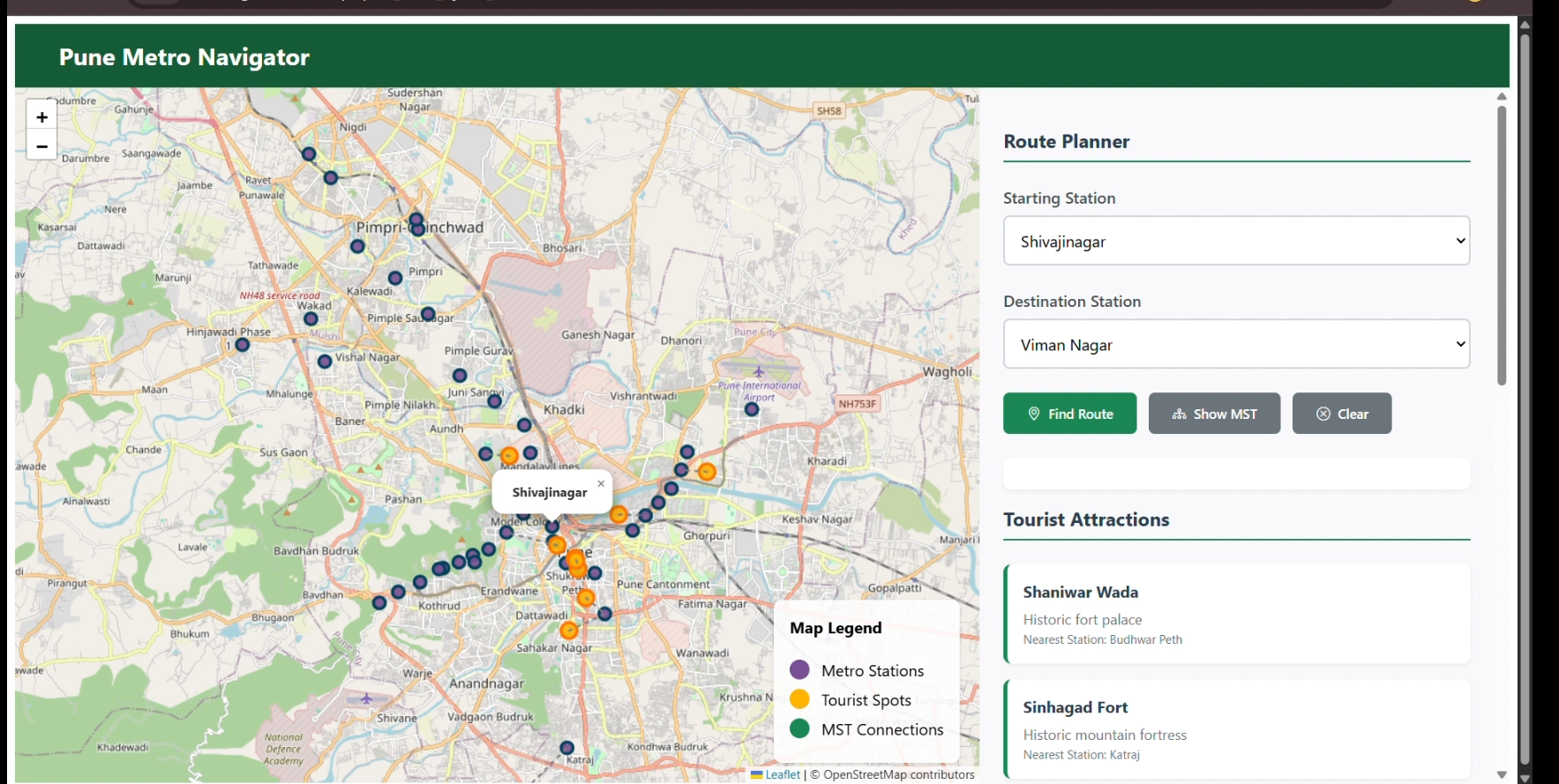
Task: Click the 'Historic fort palace' description
Action: (1083, 620)
